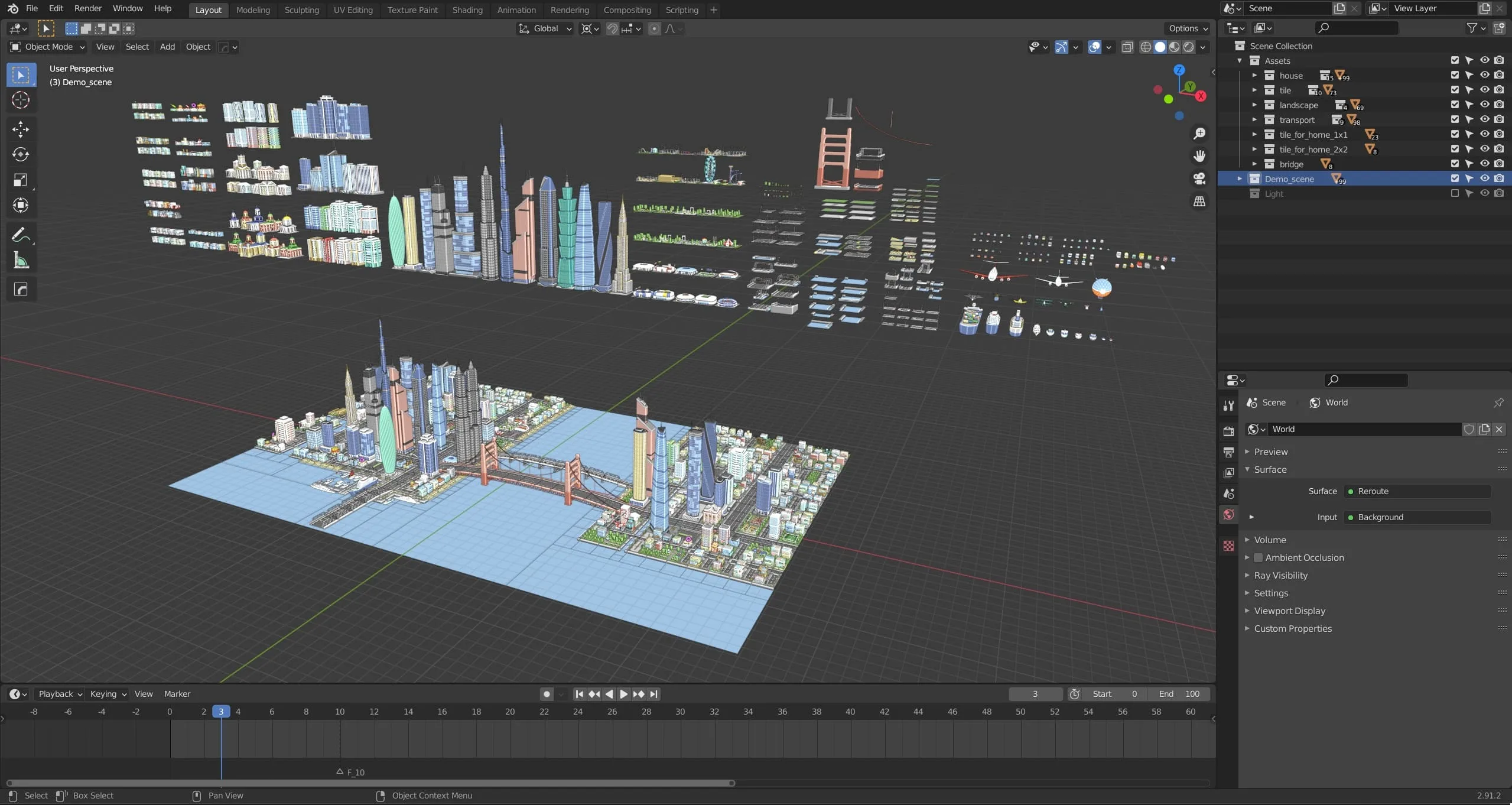Screen dimensions: 1512x805
Task: Activate the Annotate tool
Action: coord(21,235)
